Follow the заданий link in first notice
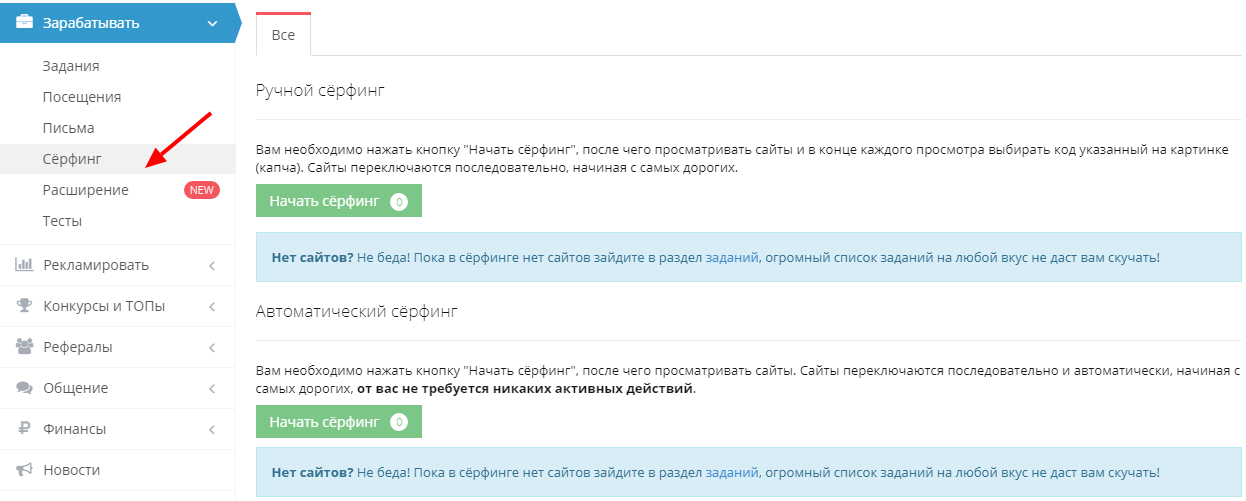The width and height of the screenshot is (1246, 501). (x=731, y=257)
